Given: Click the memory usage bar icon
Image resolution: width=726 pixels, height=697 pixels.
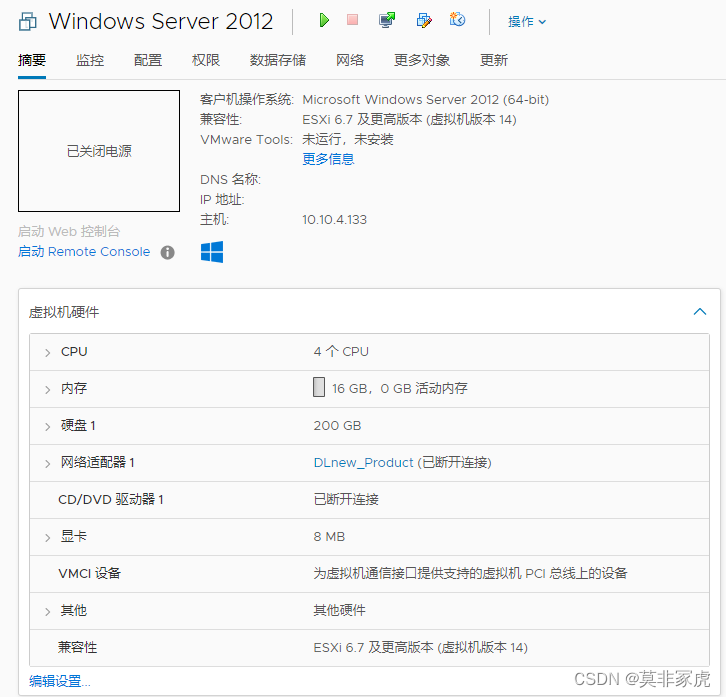Looking at the screenshot, I should coord(319,387).
